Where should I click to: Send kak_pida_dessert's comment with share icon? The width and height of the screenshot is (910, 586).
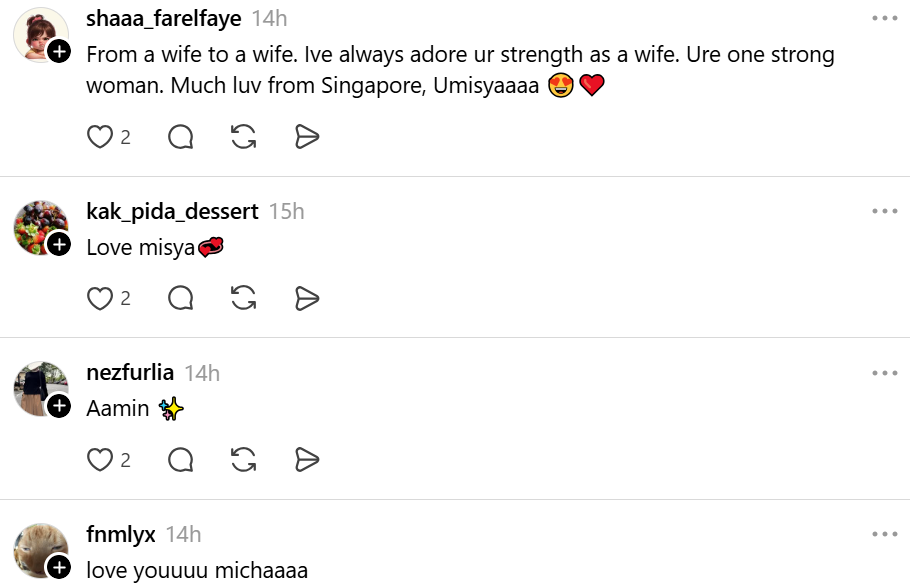tap(307, 299)
